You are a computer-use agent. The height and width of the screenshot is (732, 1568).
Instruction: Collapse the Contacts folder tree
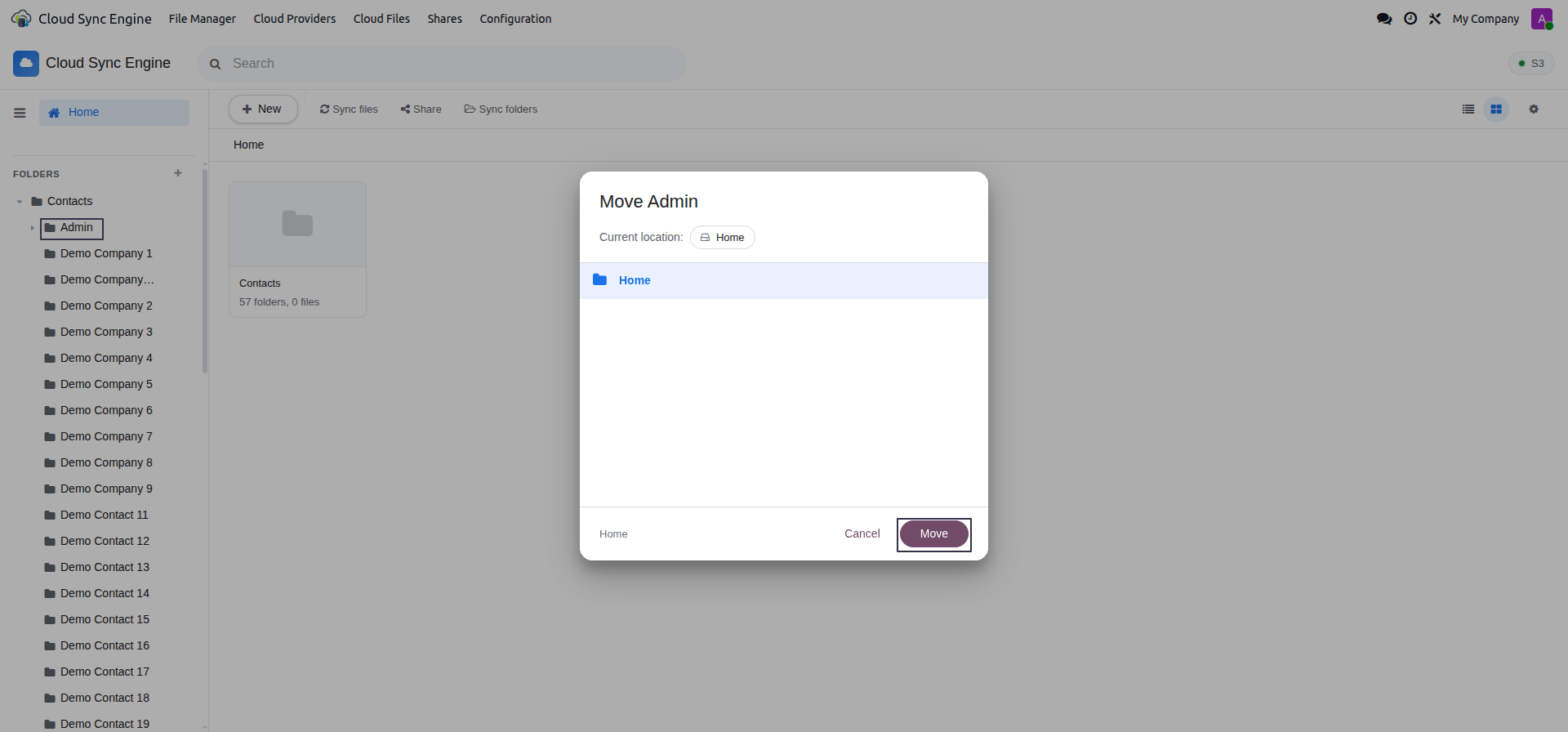point(20,202)
